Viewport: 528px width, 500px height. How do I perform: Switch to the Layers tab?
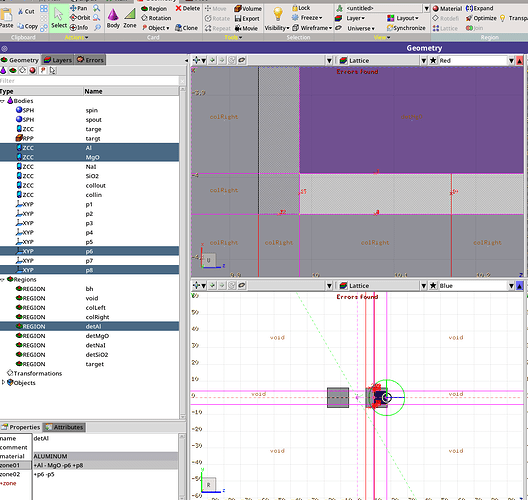(x=58, y=60)
